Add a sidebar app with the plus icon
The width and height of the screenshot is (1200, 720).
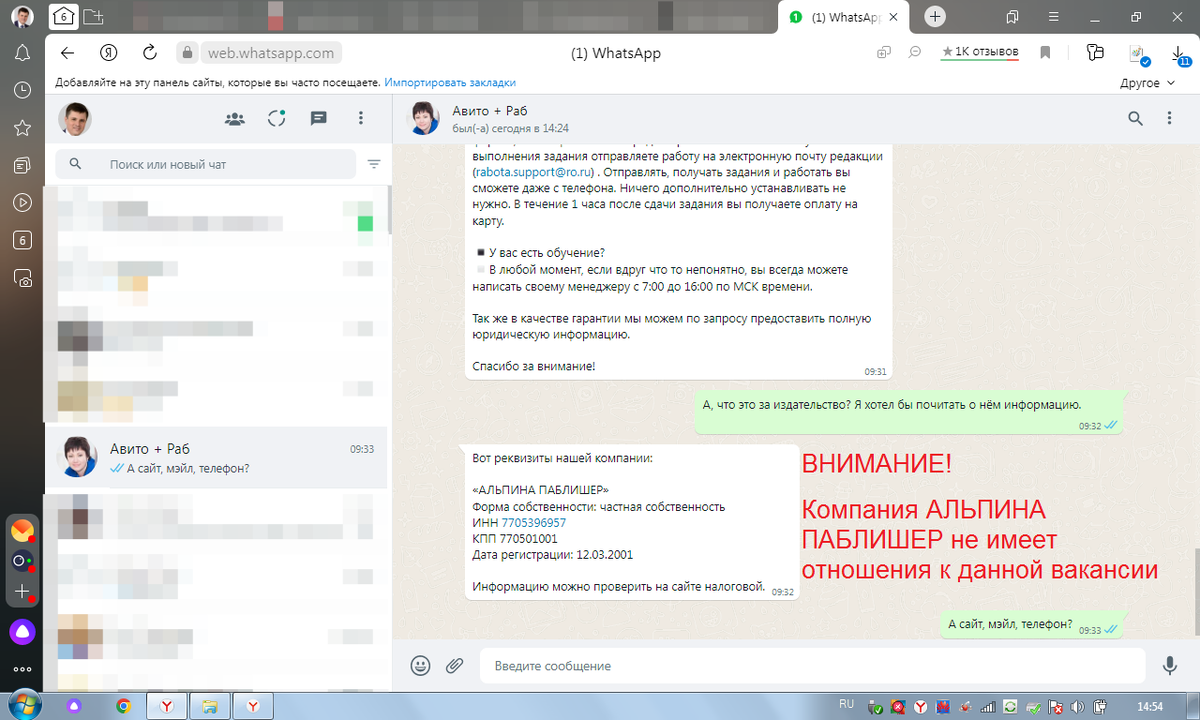(x=22, y=592)
